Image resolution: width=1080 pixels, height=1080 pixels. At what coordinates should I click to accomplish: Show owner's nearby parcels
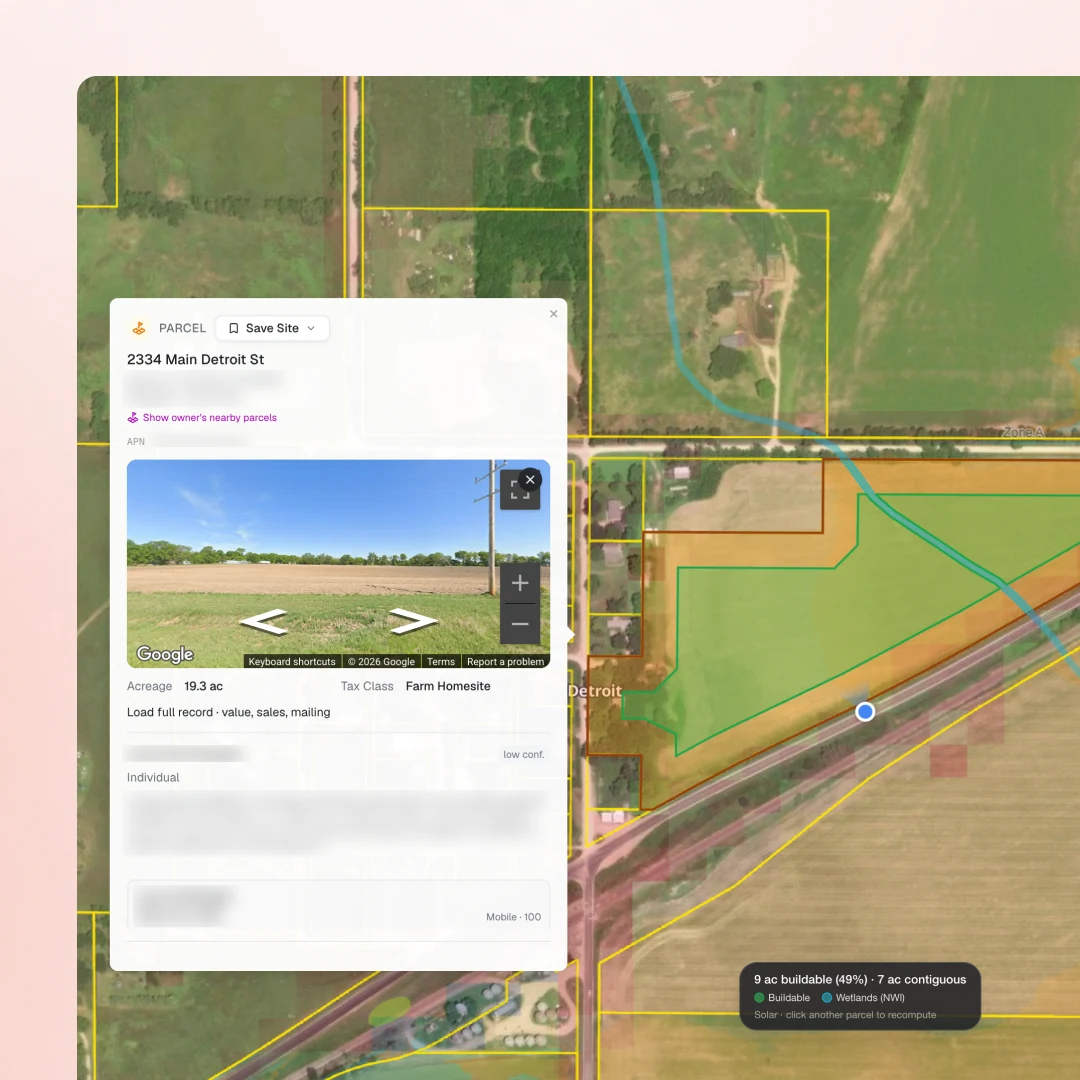[209, 417]
